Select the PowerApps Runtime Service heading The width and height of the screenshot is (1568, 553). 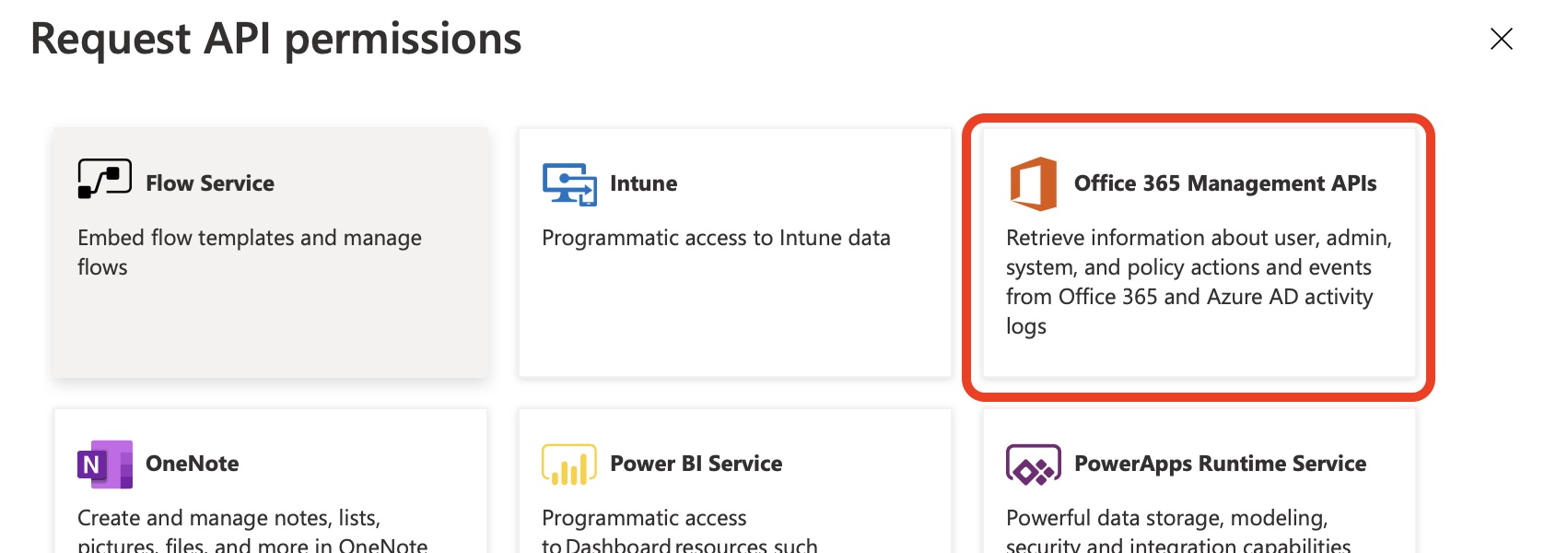point(1221,464)
